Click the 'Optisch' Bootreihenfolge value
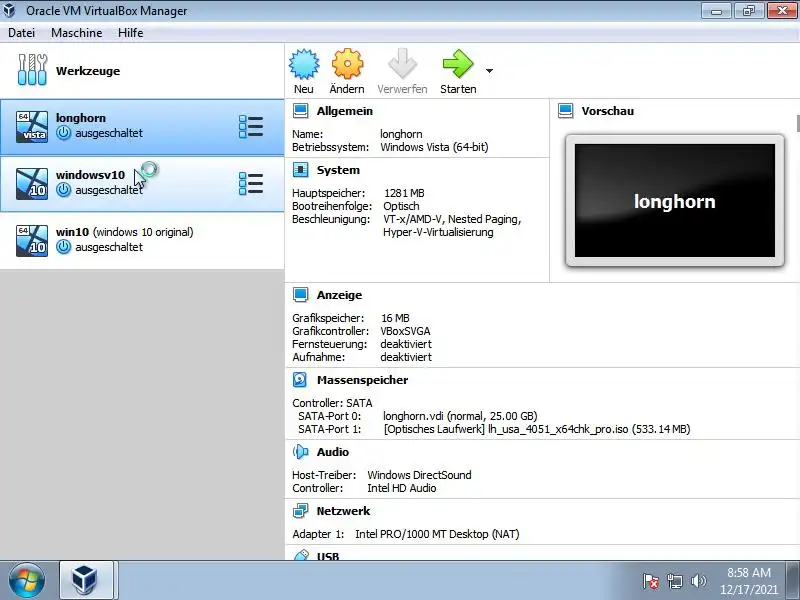The image size is (800, 600). [401, 206]
